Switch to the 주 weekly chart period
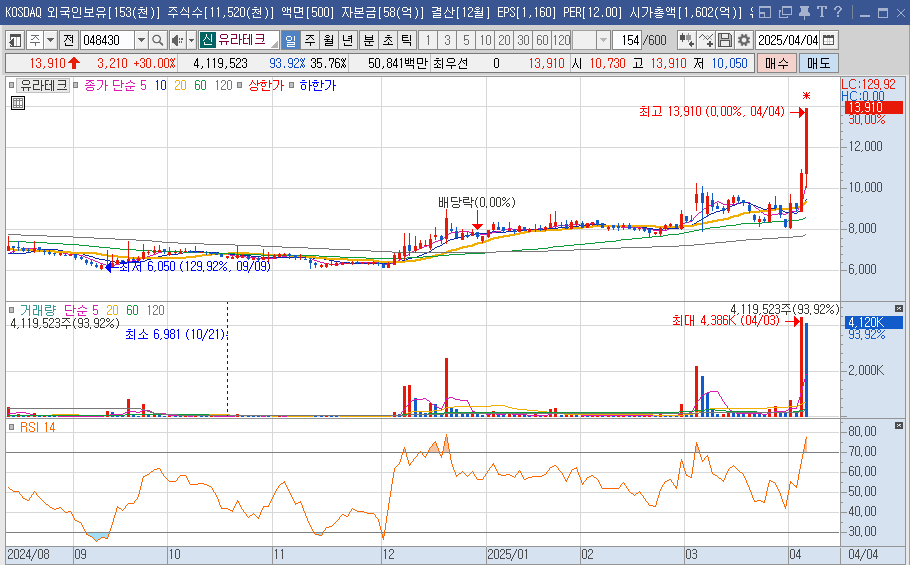The width and height of the screenshot is (910, 565). [310, 40]
